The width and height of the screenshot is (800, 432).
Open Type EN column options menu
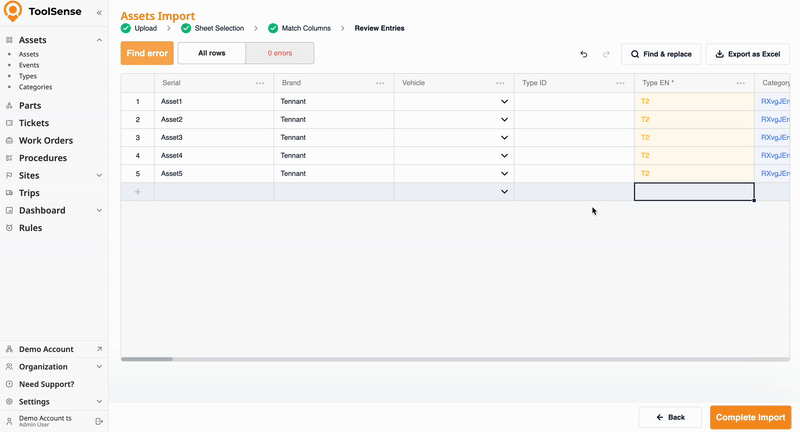(x=740, y=83)
